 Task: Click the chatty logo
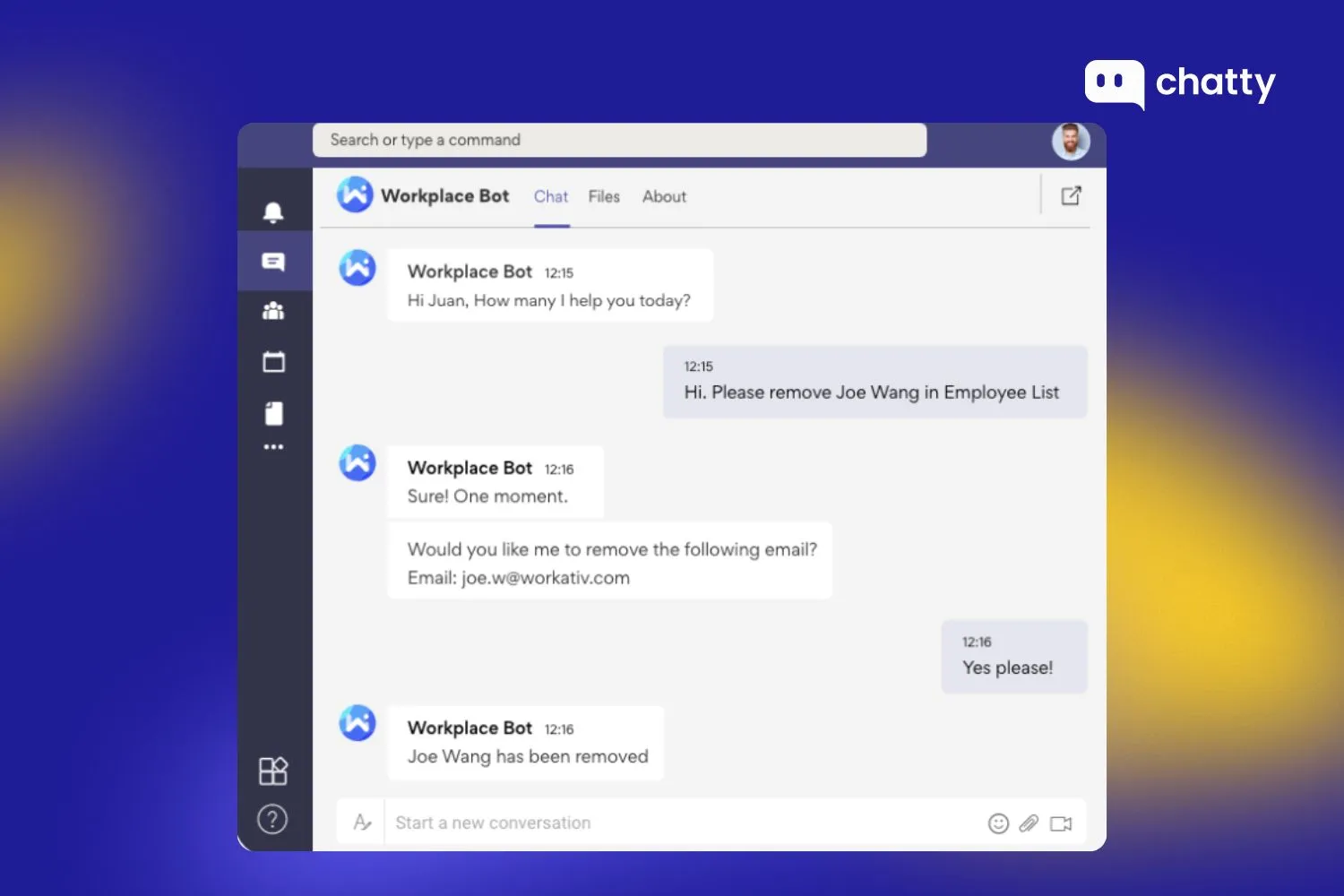1180,84
